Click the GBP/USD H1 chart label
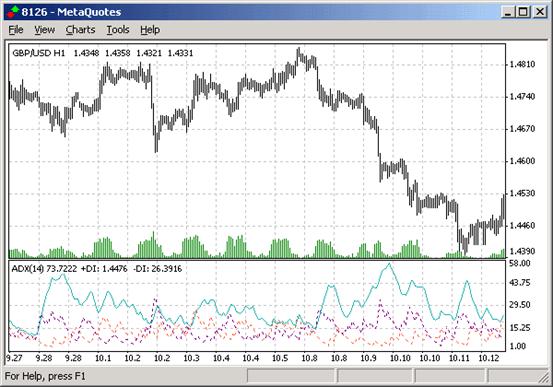Image resolution: width=553 pixels, height=387 pixels. [39, 53]
